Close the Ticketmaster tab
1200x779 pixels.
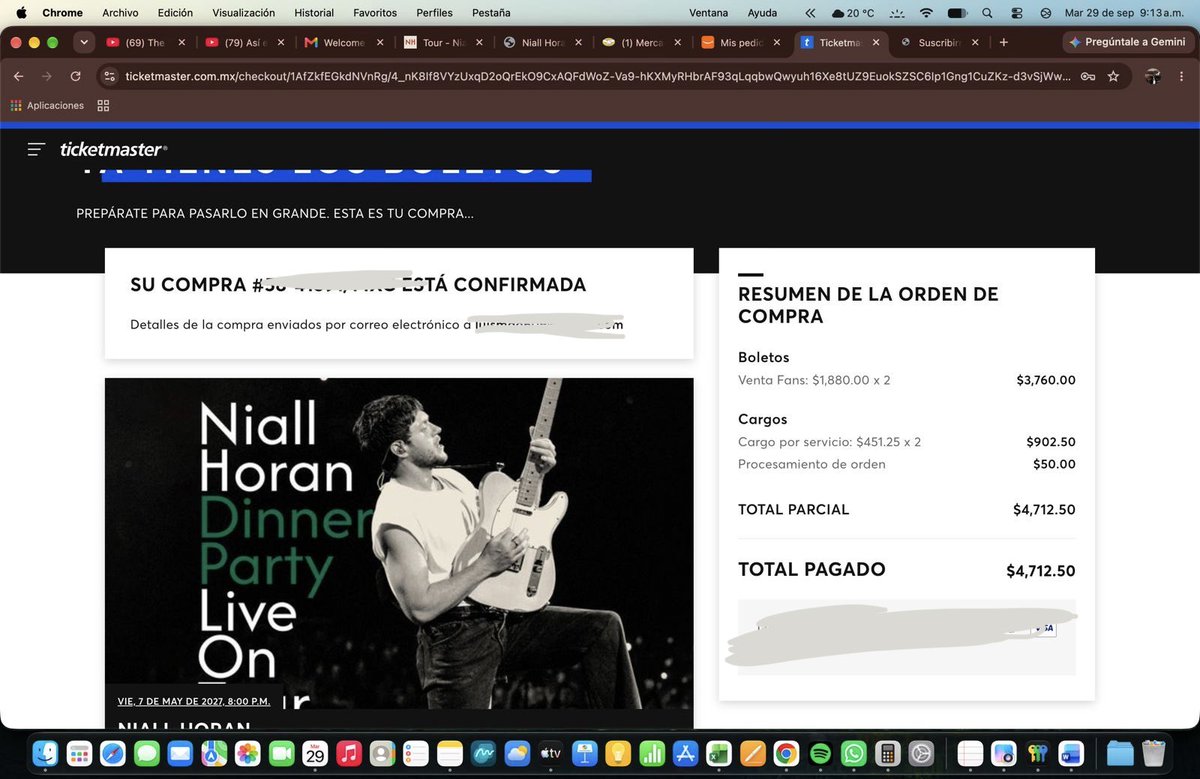pos(877,43)
